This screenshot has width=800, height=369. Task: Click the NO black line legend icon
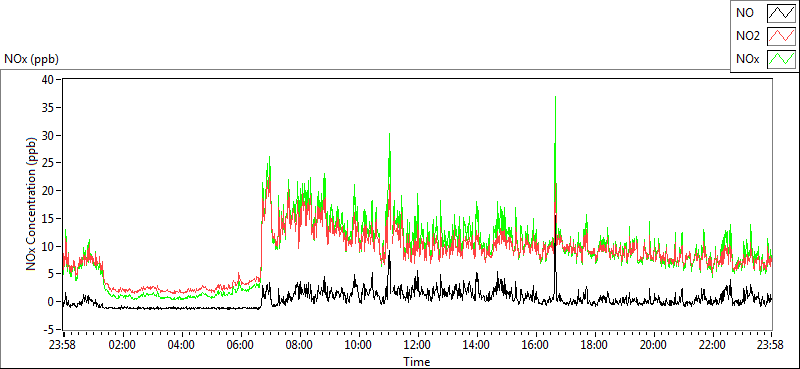click(x=782, y=13)
